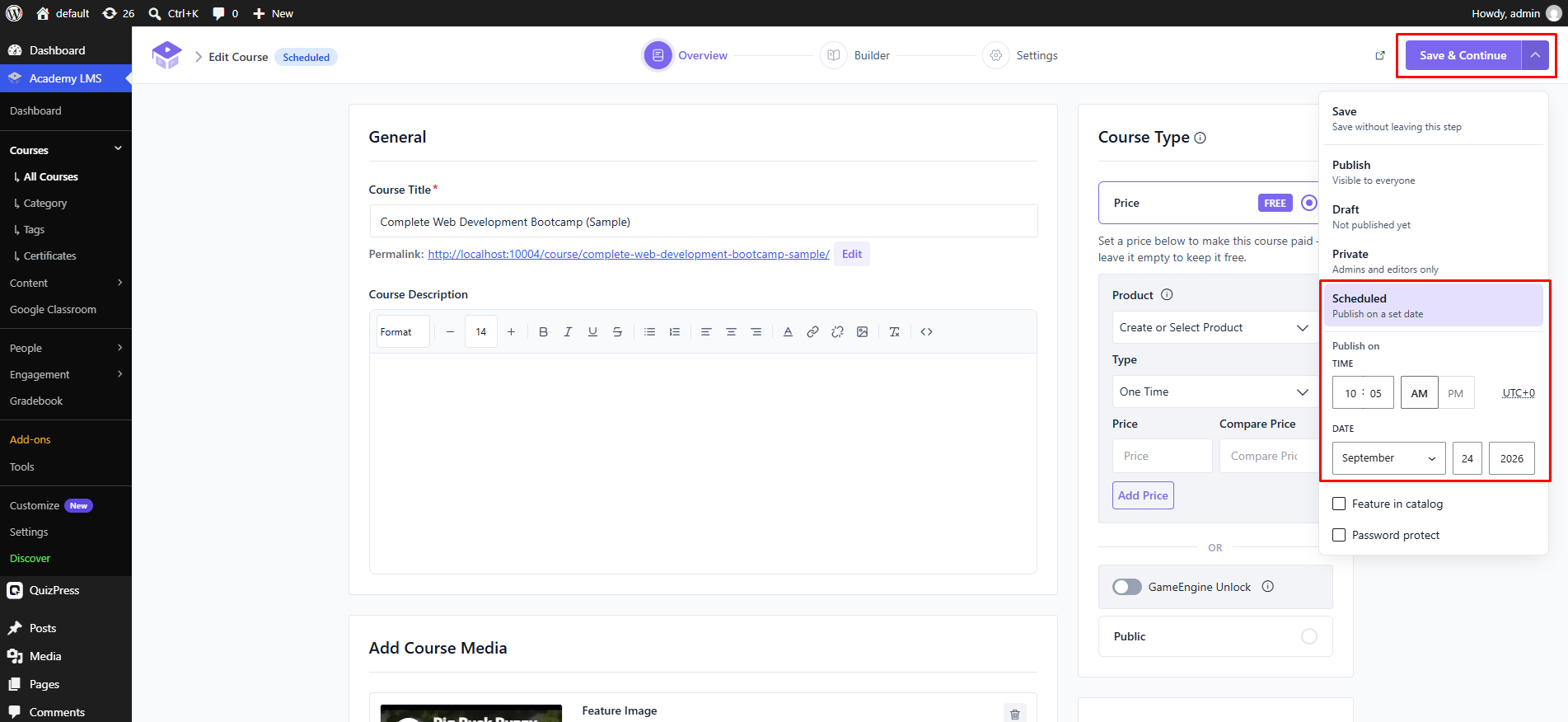Viewport: 1568px width, 722px height.
Task: Center align description text
Action: [731, 331]
